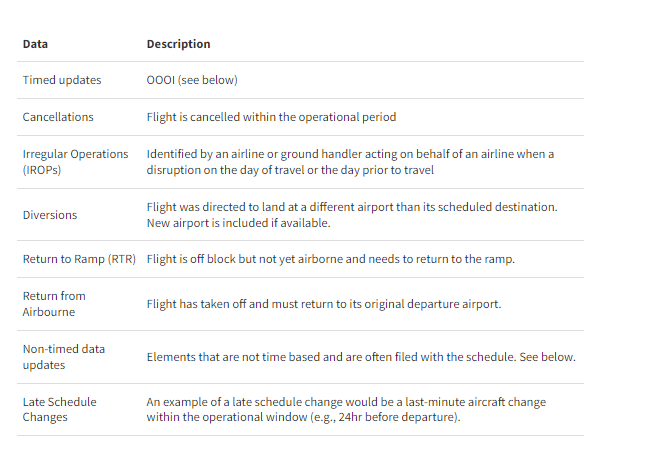Click the Description column header
The image size is (660, 475).
coord(178,44)
